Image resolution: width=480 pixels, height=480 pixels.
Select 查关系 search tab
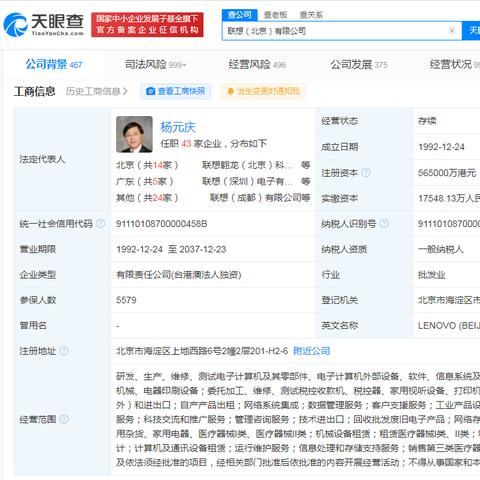311,15
